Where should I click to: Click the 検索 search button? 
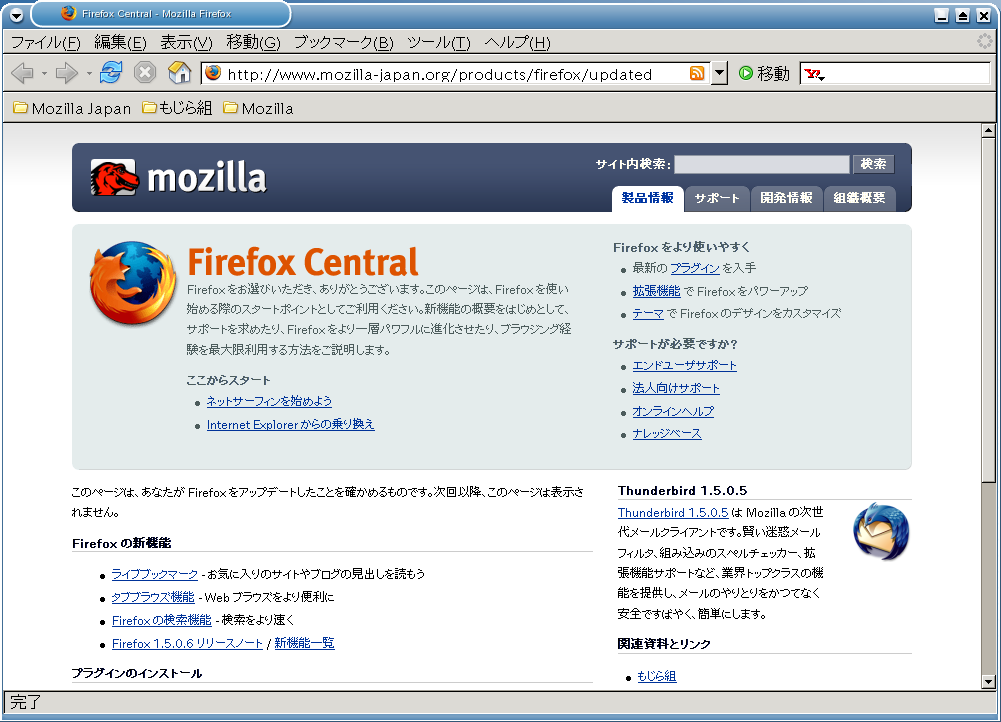pyautogui.click(x=873, y=165)
